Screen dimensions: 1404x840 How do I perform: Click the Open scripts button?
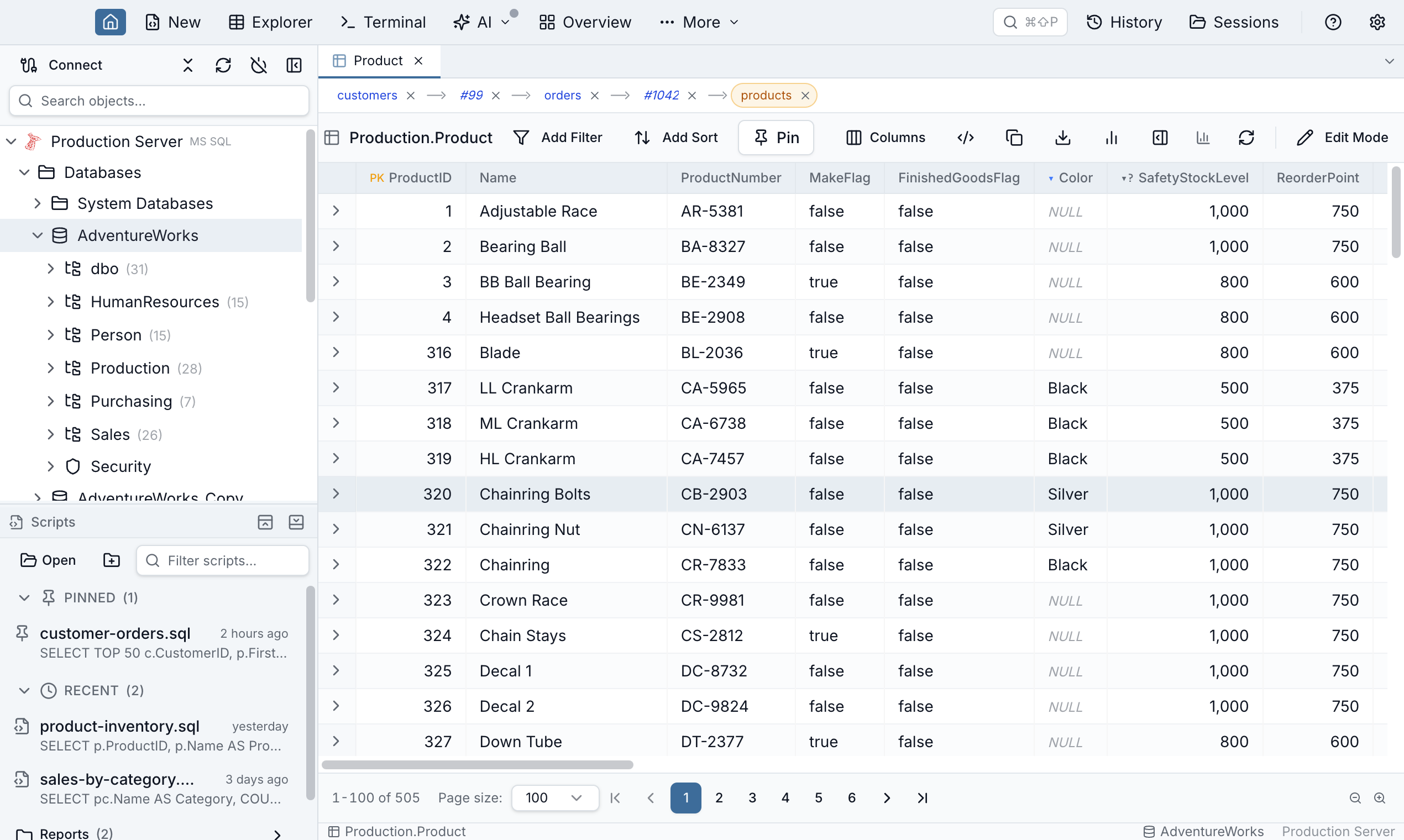pyautogui.click(x=48, y=560)
